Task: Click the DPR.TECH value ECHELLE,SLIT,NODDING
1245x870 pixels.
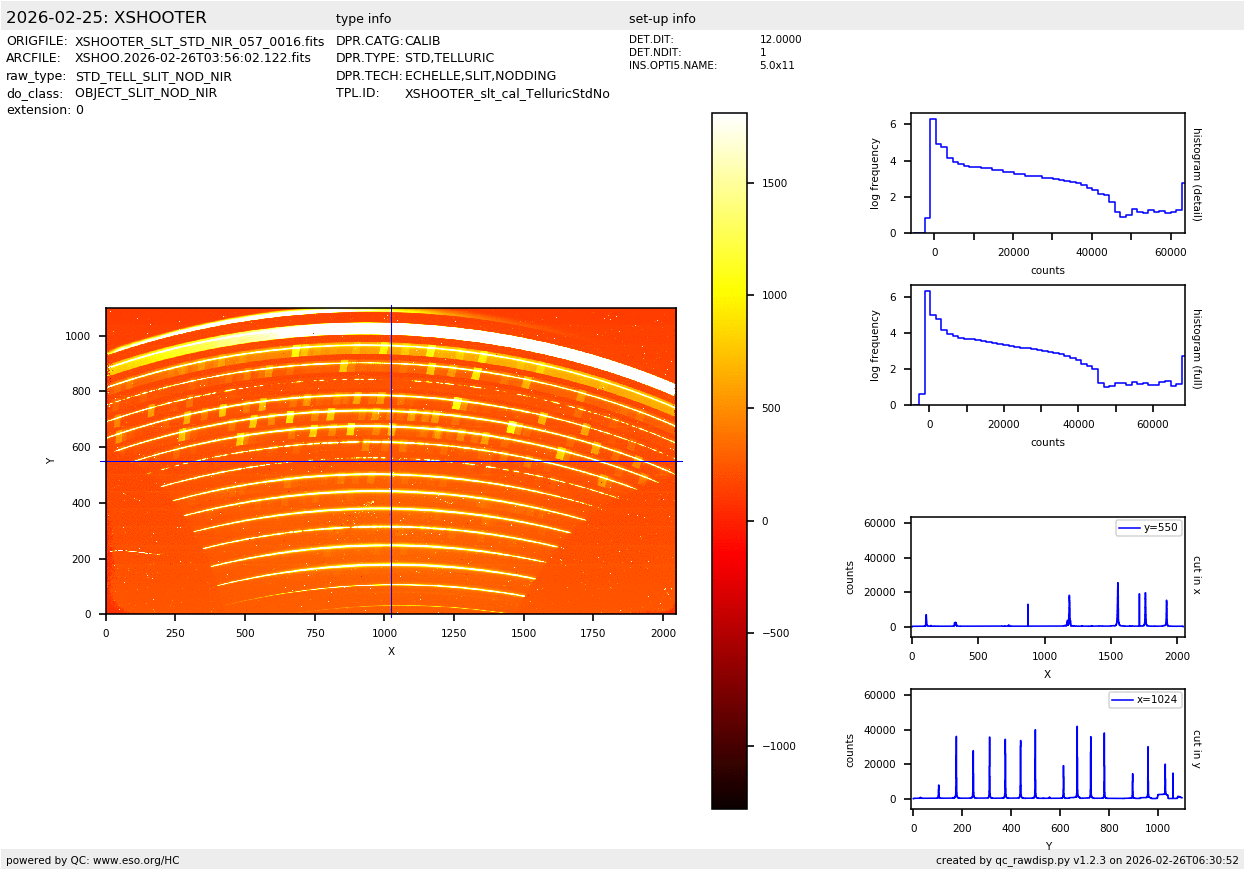Action: (480, 76)
